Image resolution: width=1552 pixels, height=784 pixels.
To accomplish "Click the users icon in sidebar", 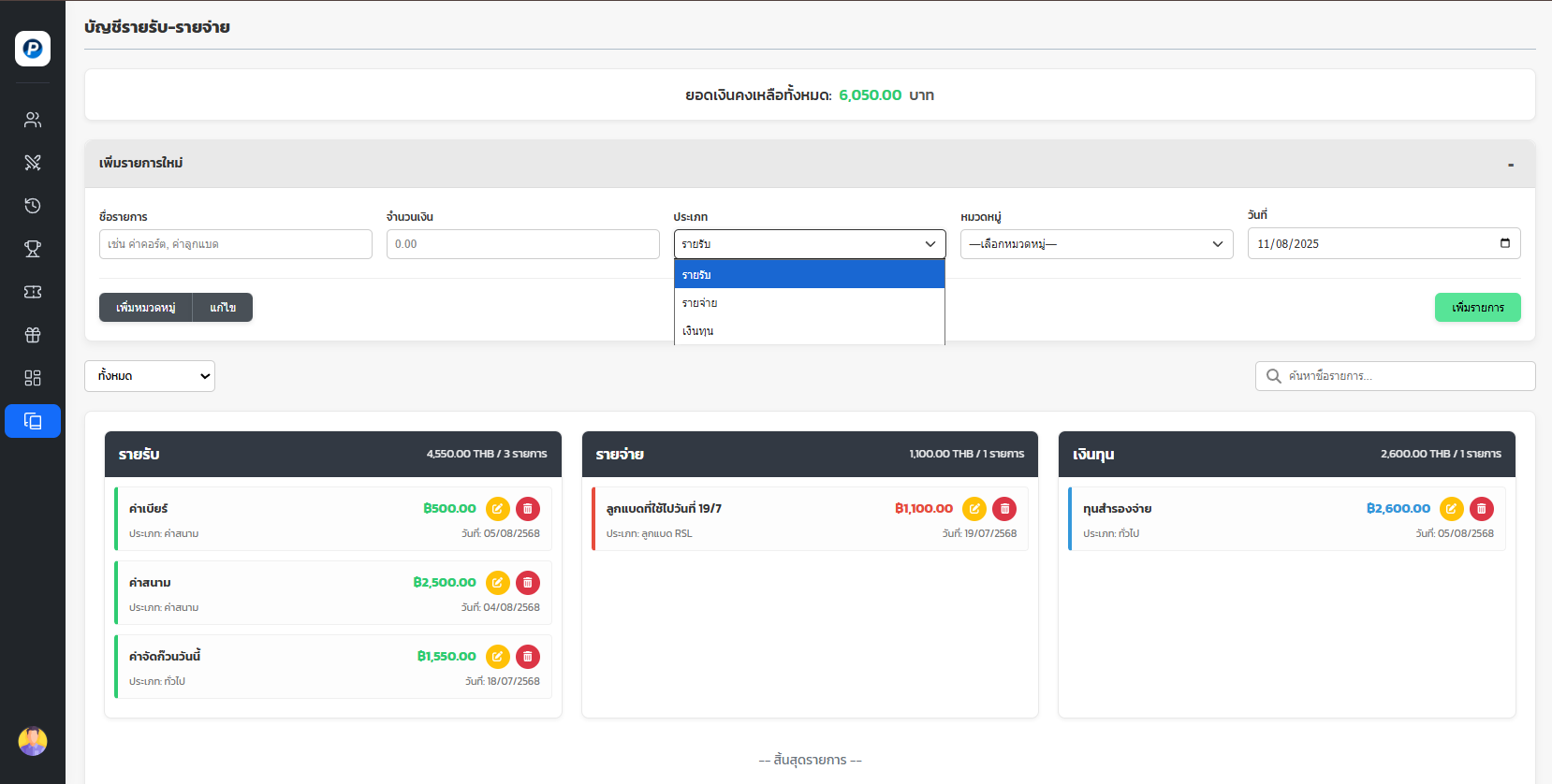I will tap(33, 120).
